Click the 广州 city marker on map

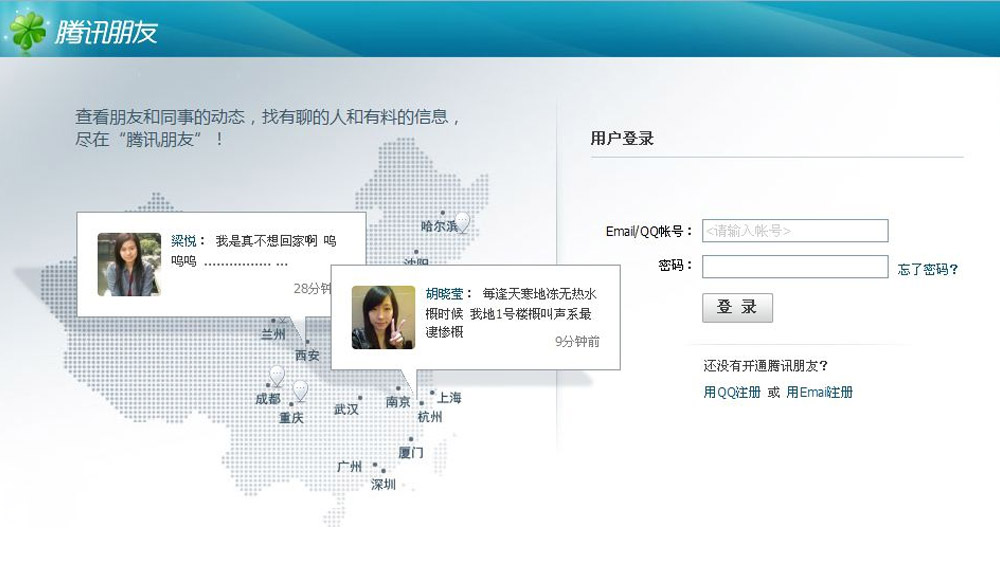(x=375, y=466)
